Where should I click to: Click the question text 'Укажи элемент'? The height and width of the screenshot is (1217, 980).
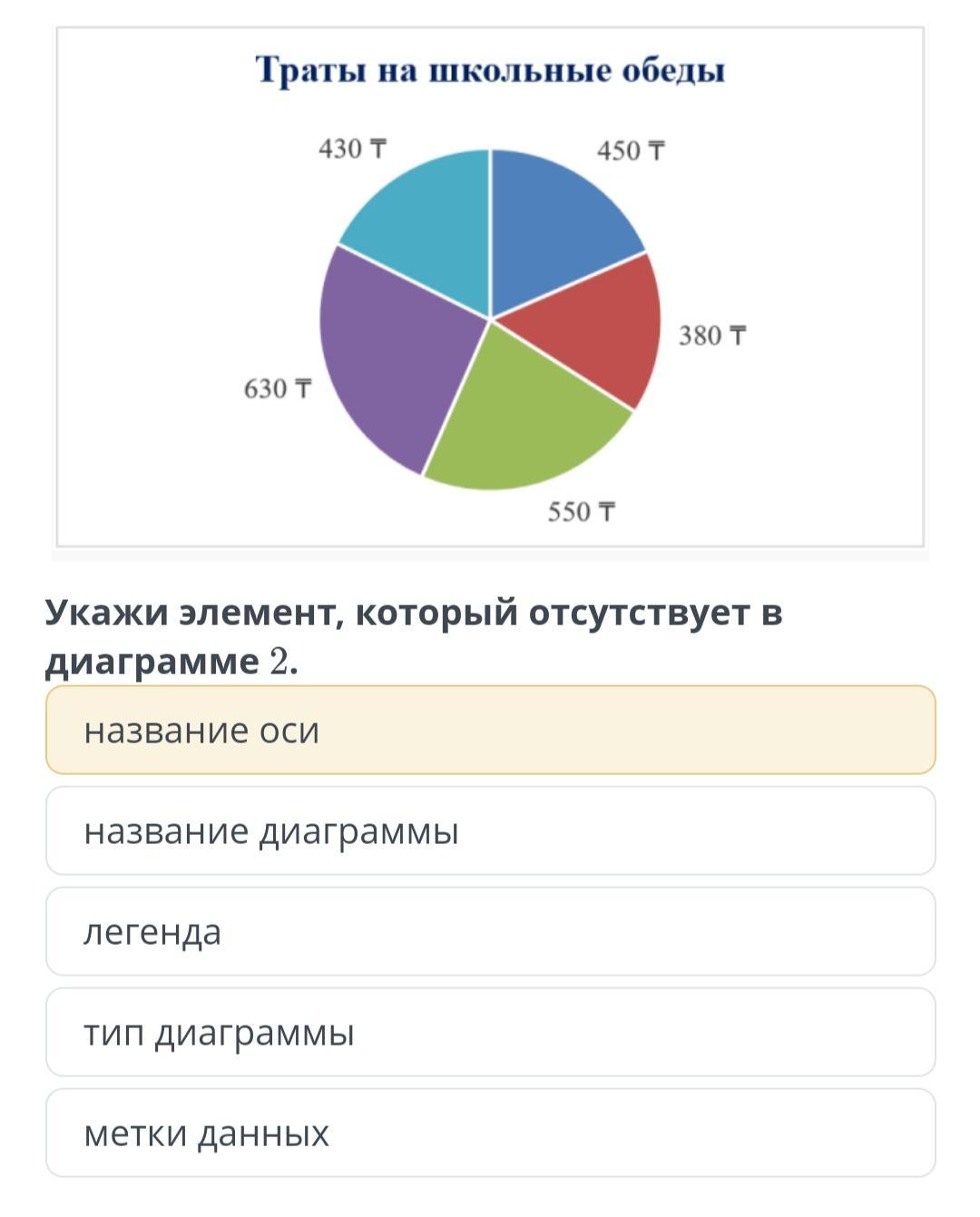coord(191,613)
